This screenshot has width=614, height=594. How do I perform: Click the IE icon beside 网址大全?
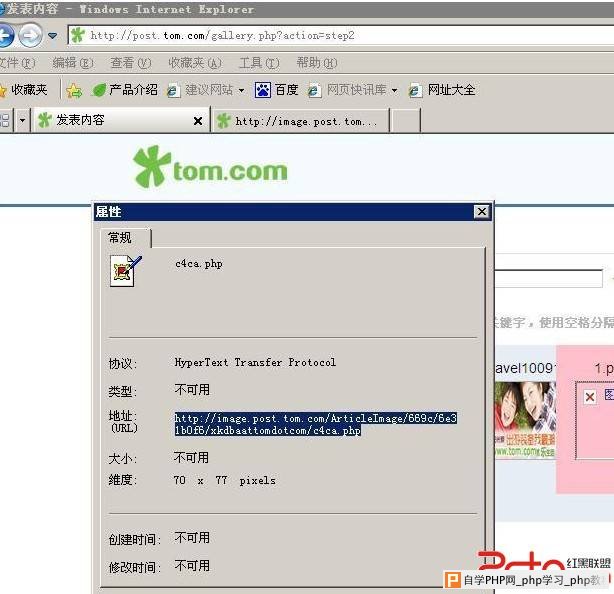(415, 90)
